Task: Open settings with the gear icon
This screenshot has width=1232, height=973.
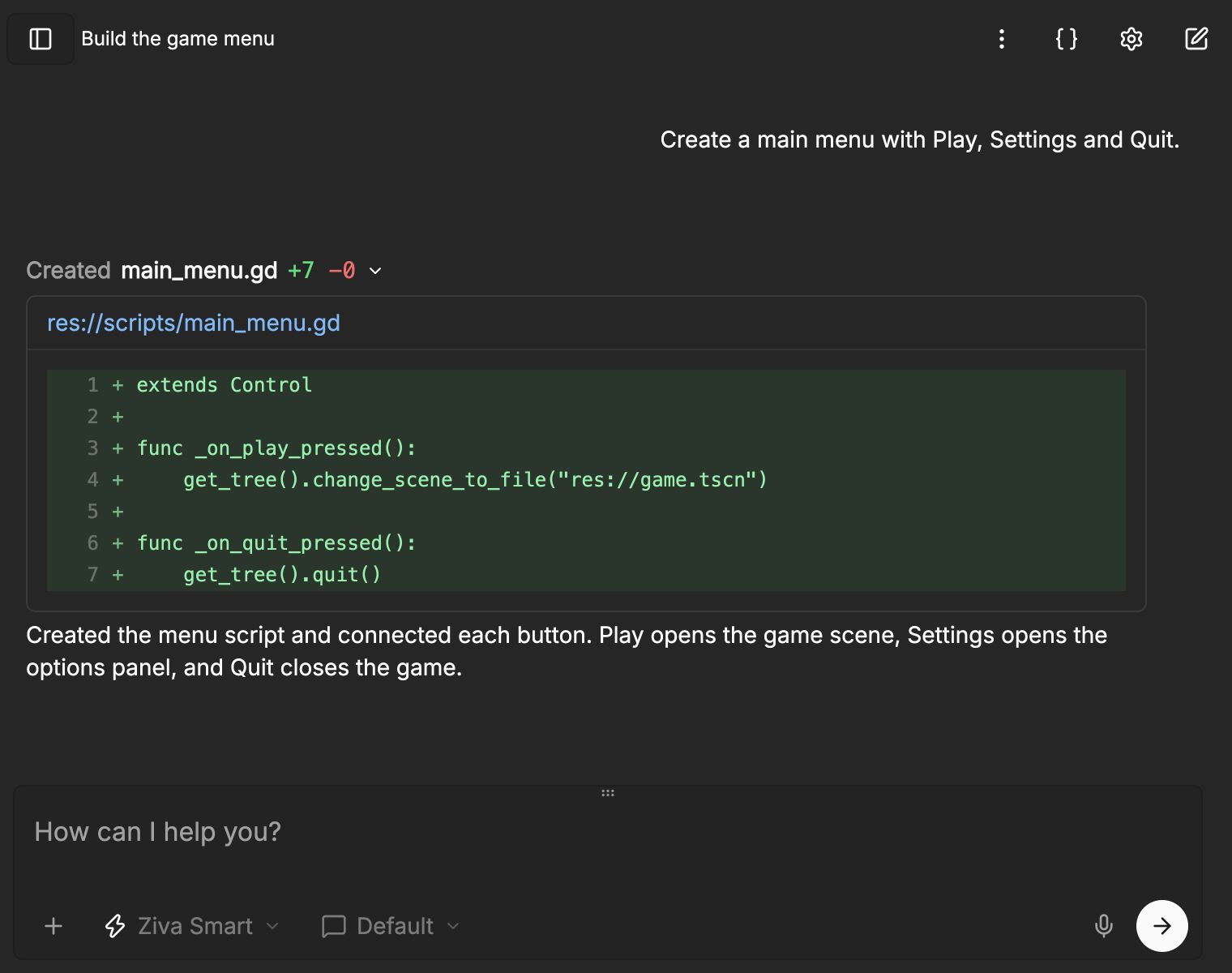Action: point(1131,39)
